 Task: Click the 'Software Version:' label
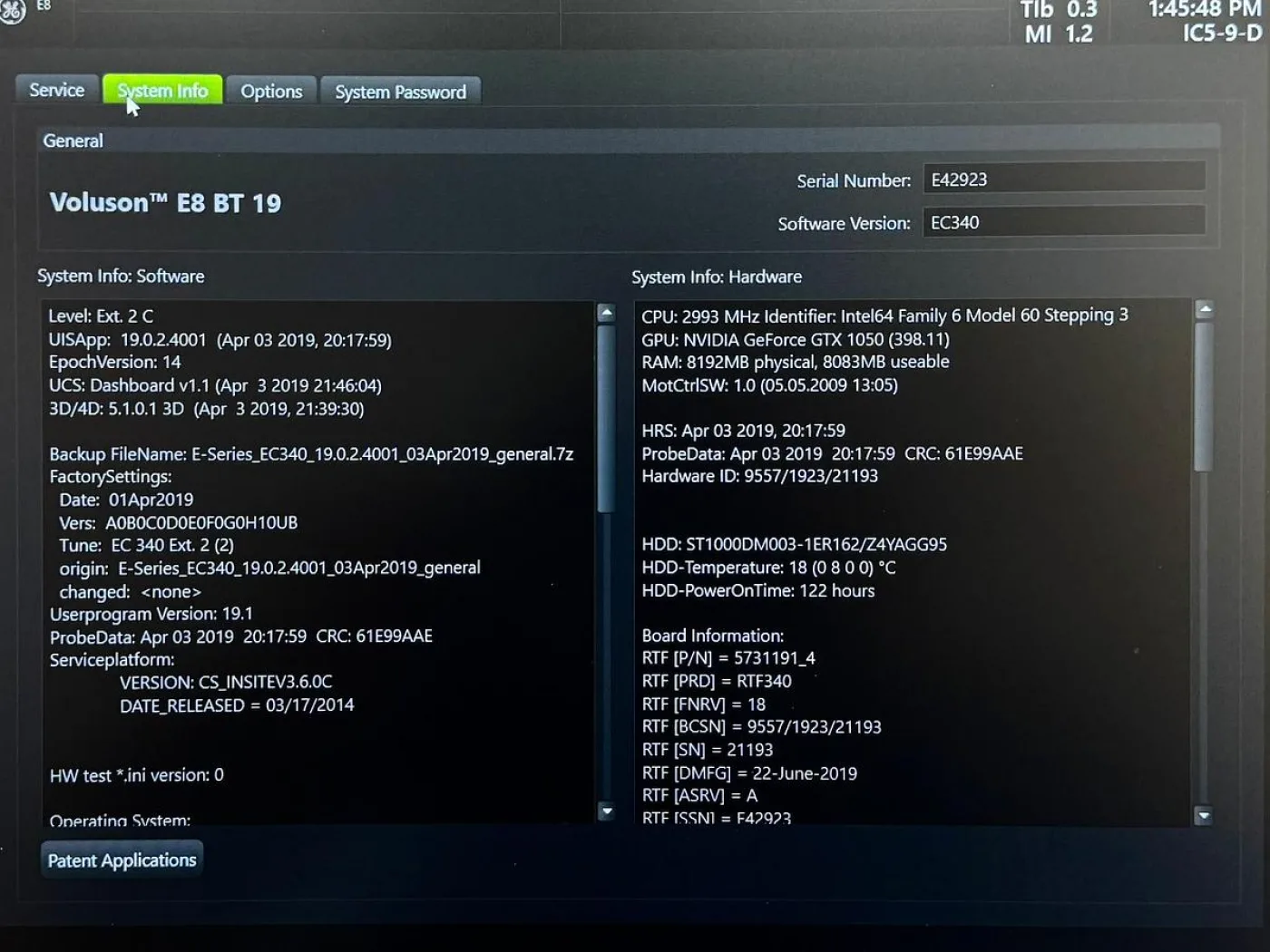click(844, 223)
